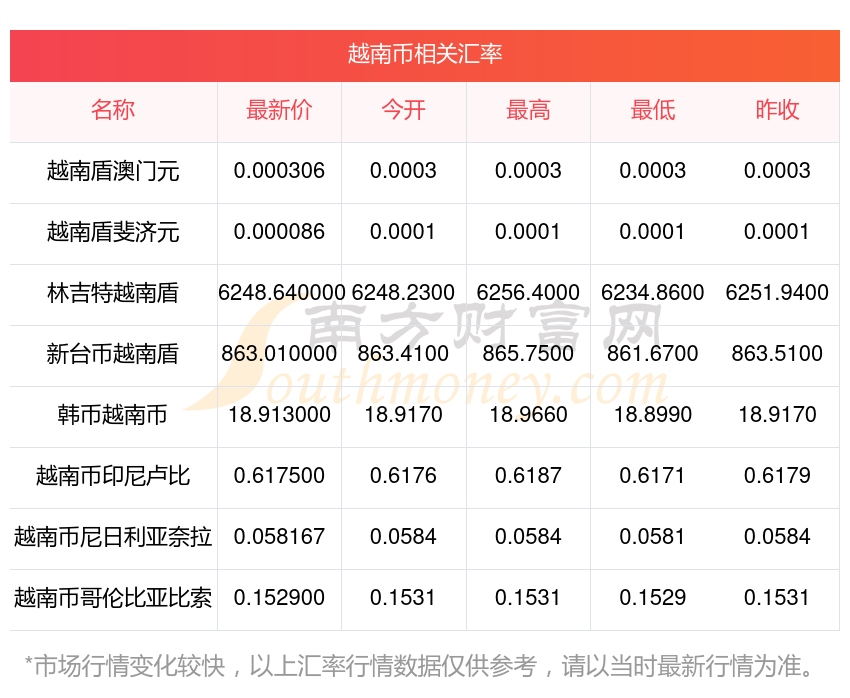850x698 pixels.
Task: Click the 越南盾澳门元 row name
Action: (113, 171)
